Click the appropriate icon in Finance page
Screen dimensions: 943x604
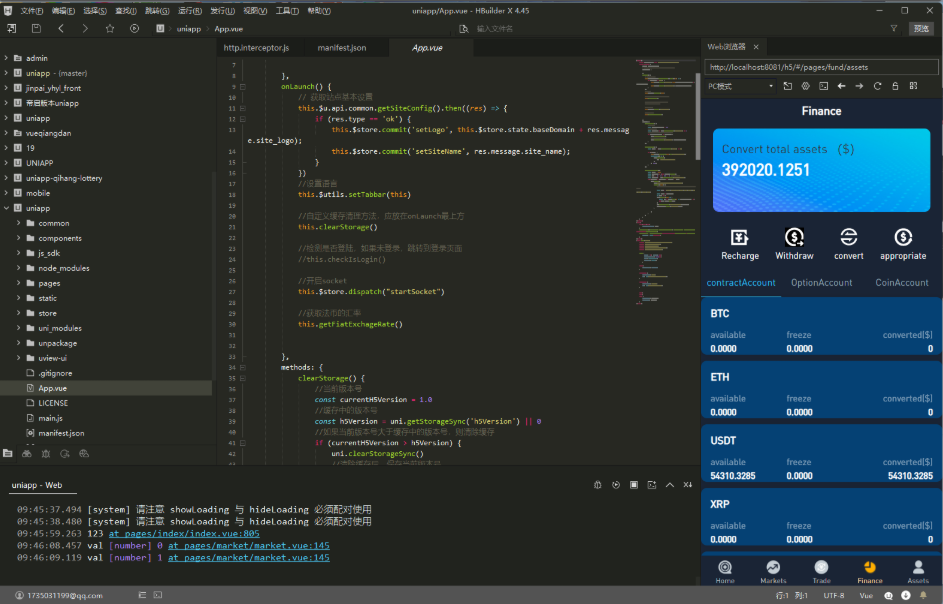(903, 238)
